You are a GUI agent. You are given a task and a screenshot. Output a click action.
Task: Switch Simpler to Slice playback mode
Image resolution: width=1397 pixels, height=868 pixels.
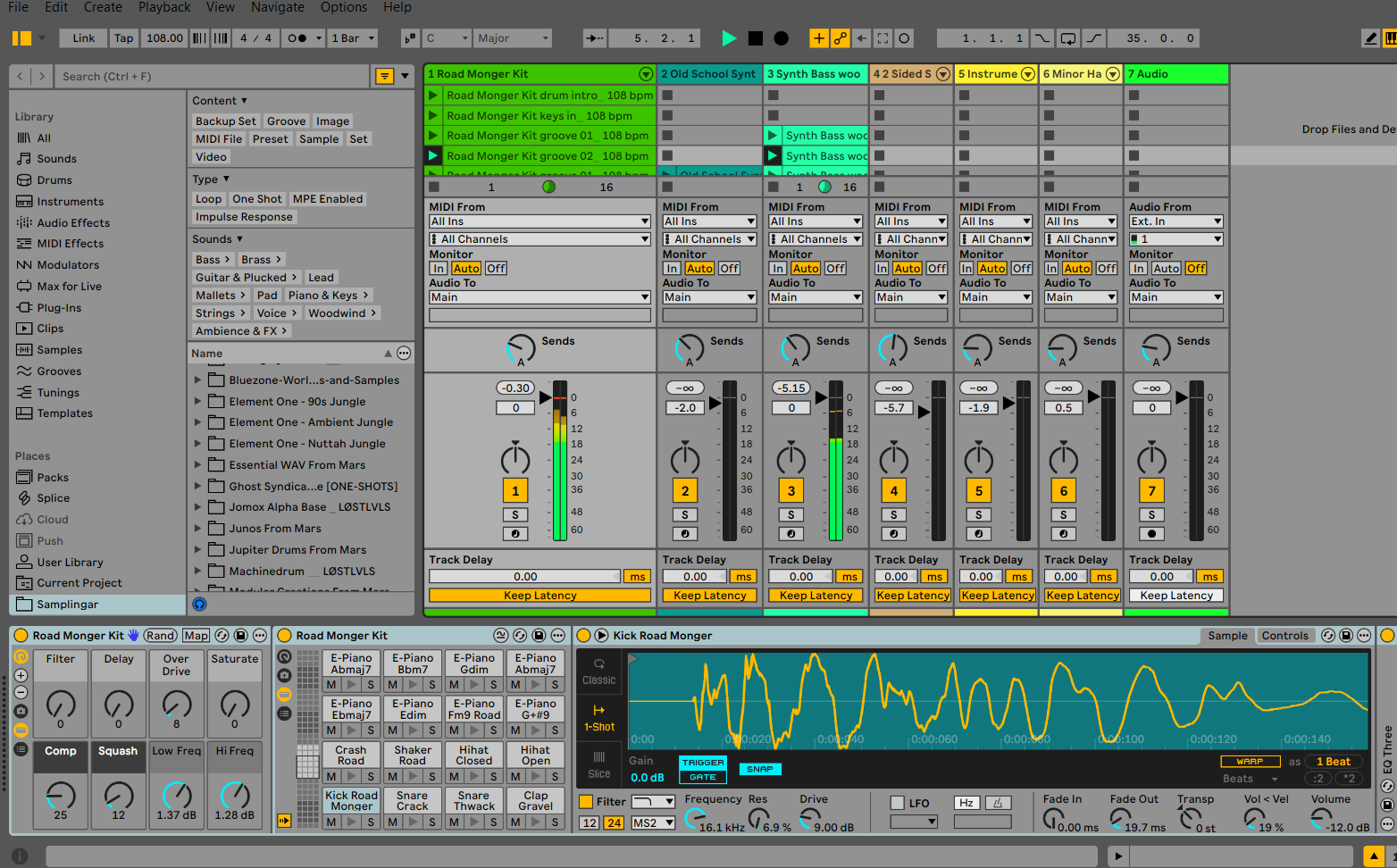click(x=598, y=764)
